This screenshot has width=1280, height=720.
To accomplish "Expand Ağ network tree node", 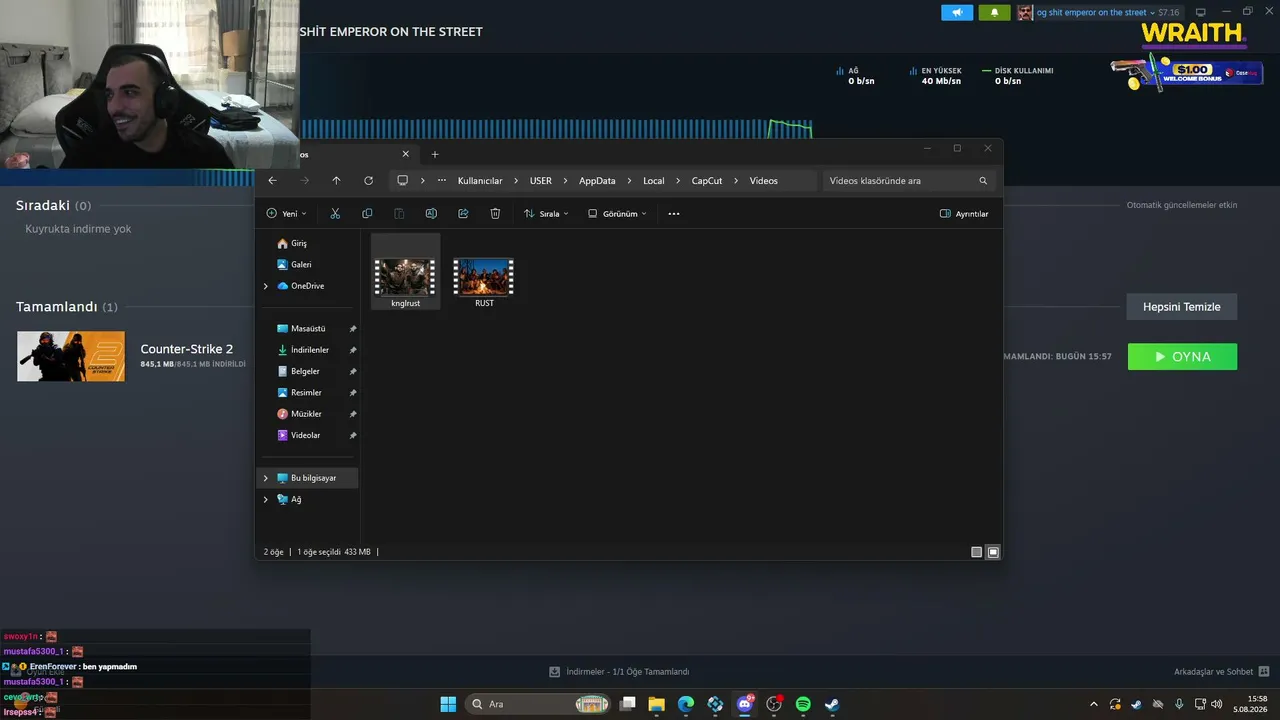I will [266, 500].
